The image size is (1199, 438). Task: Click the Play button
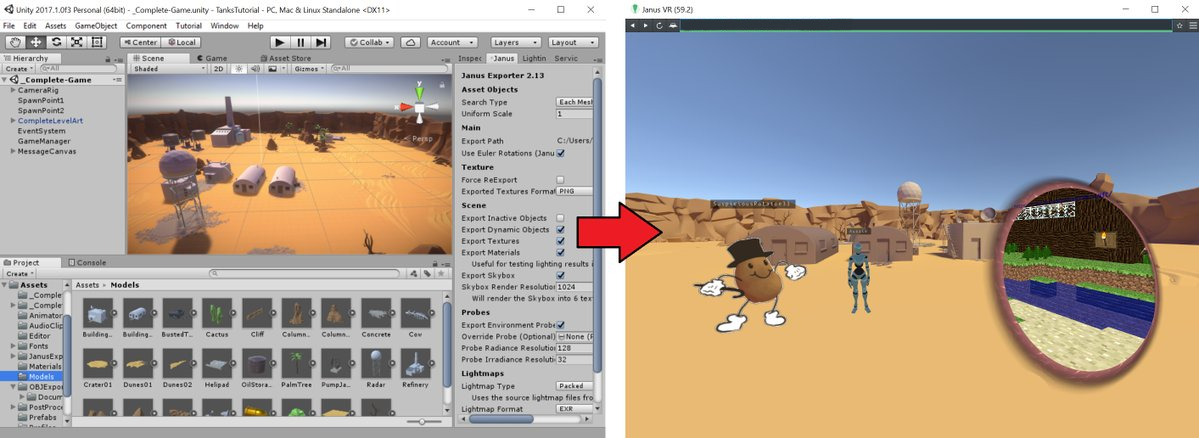coord(280,43)
